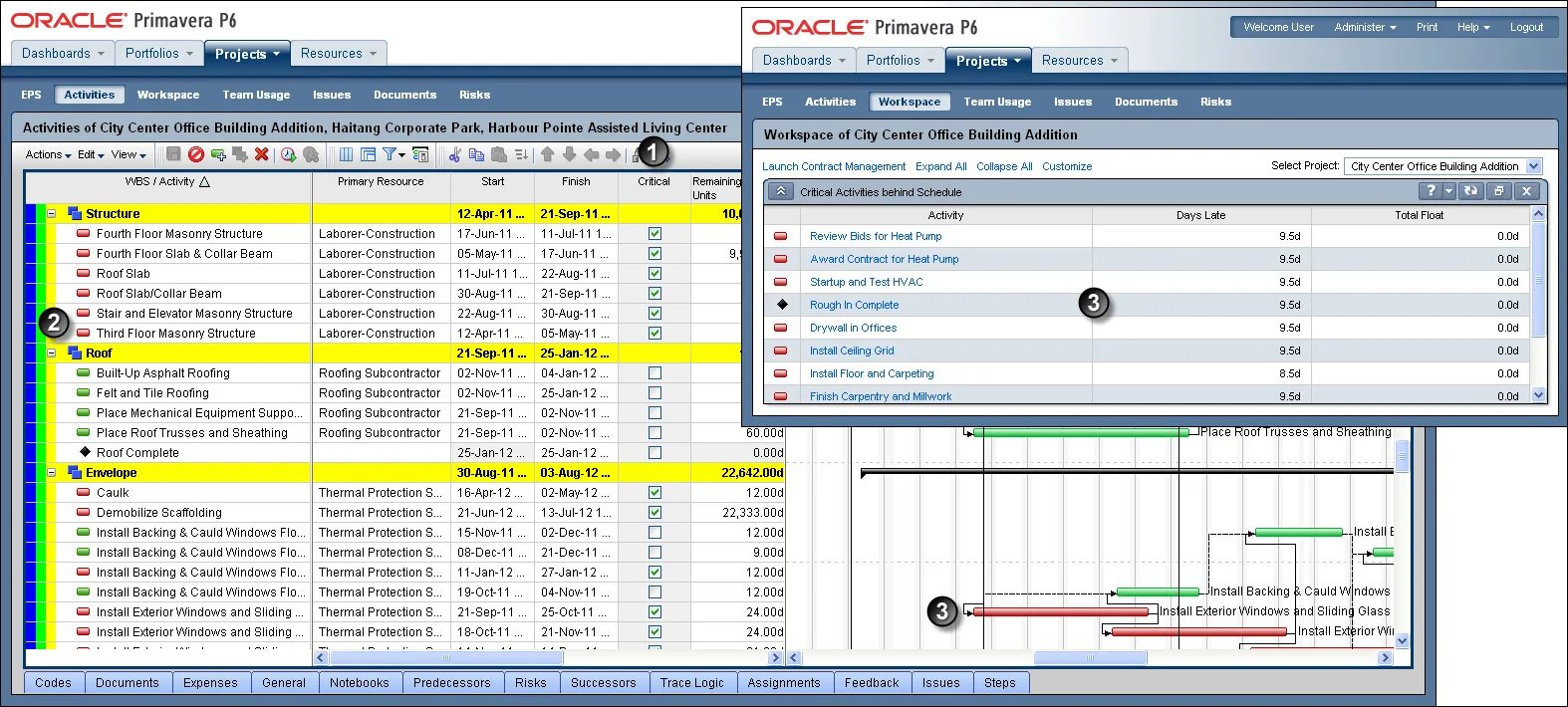The image size is (1568, 707).
Task: Collapse the Envelope WBS group
Action: [52, 472]
